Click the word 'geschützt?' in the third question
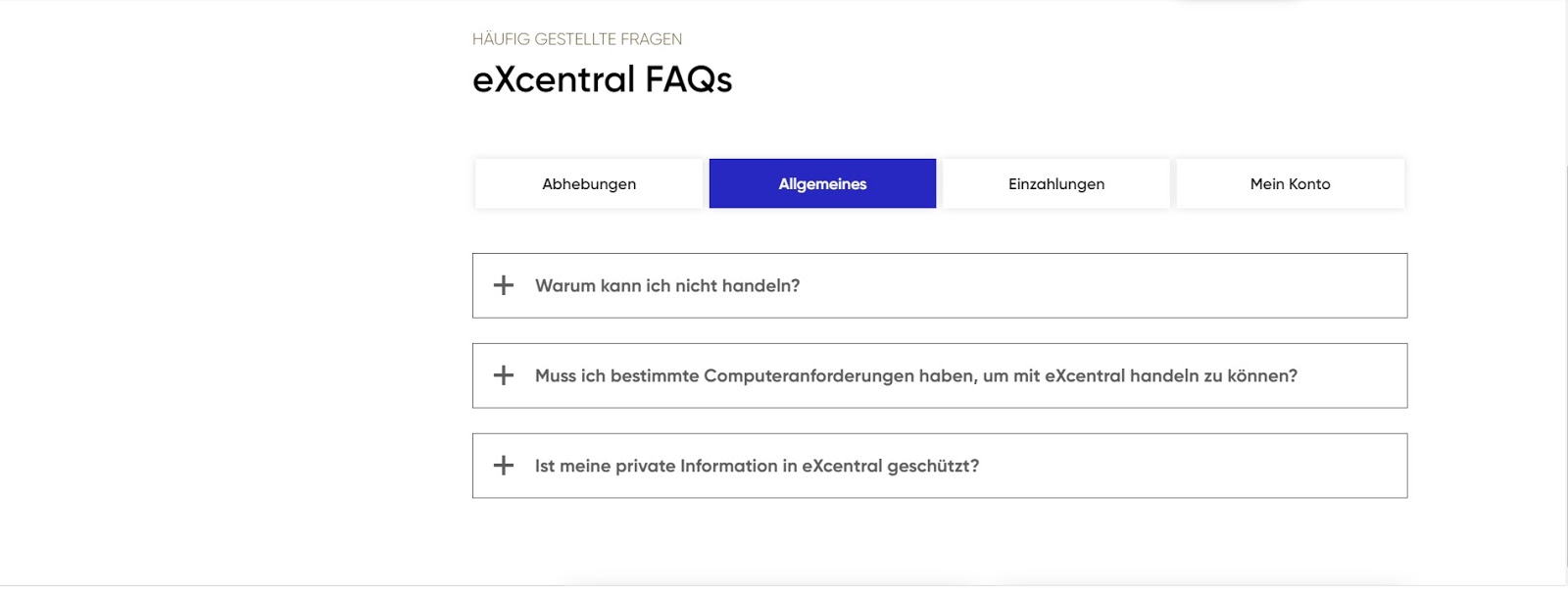This screenshot has width=1568, height=595. pos(933,467)
